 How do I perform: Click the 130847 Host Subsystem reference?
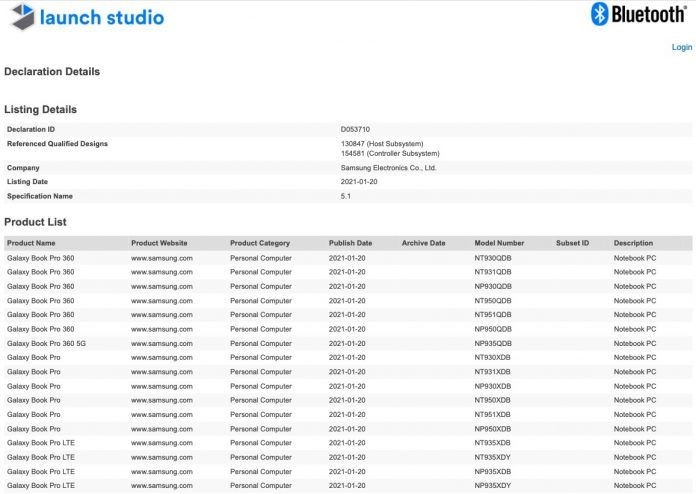click(x=382, y=144)
